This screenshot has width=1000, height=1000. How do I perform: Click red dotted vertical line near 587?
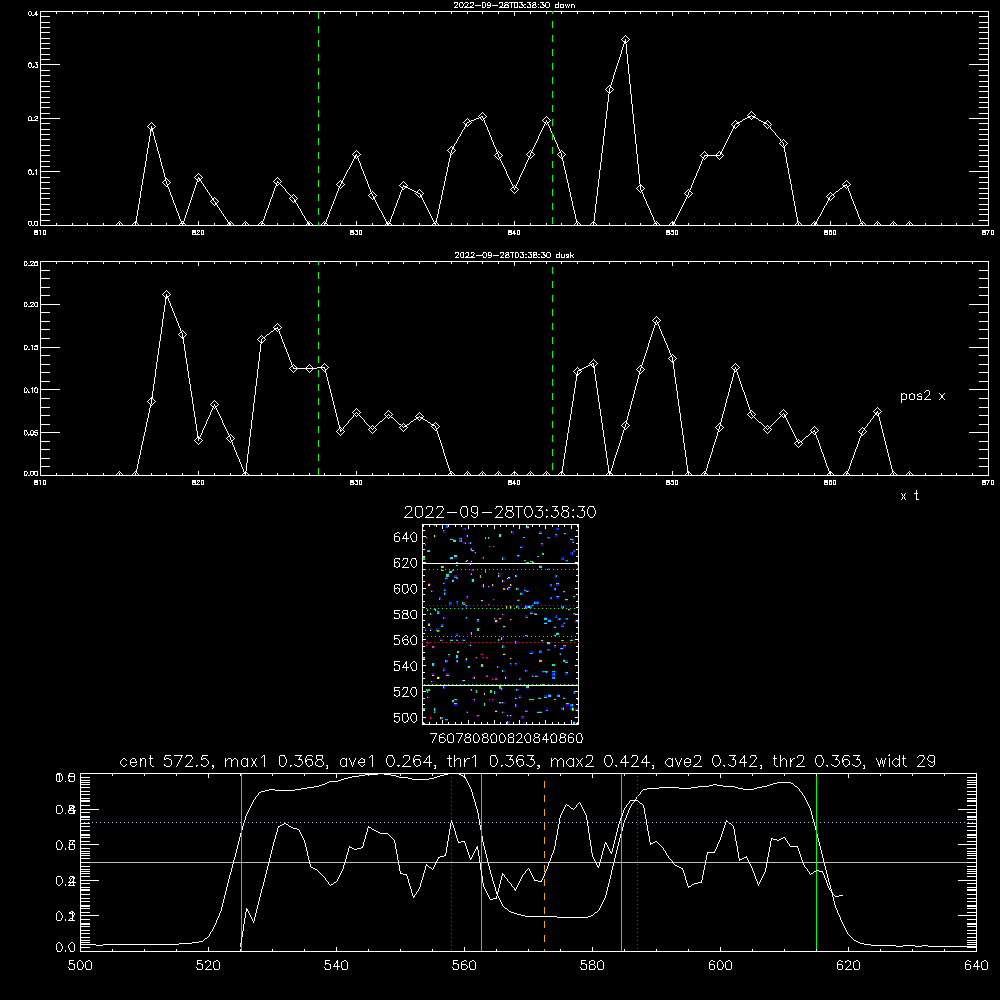(637, 861)
